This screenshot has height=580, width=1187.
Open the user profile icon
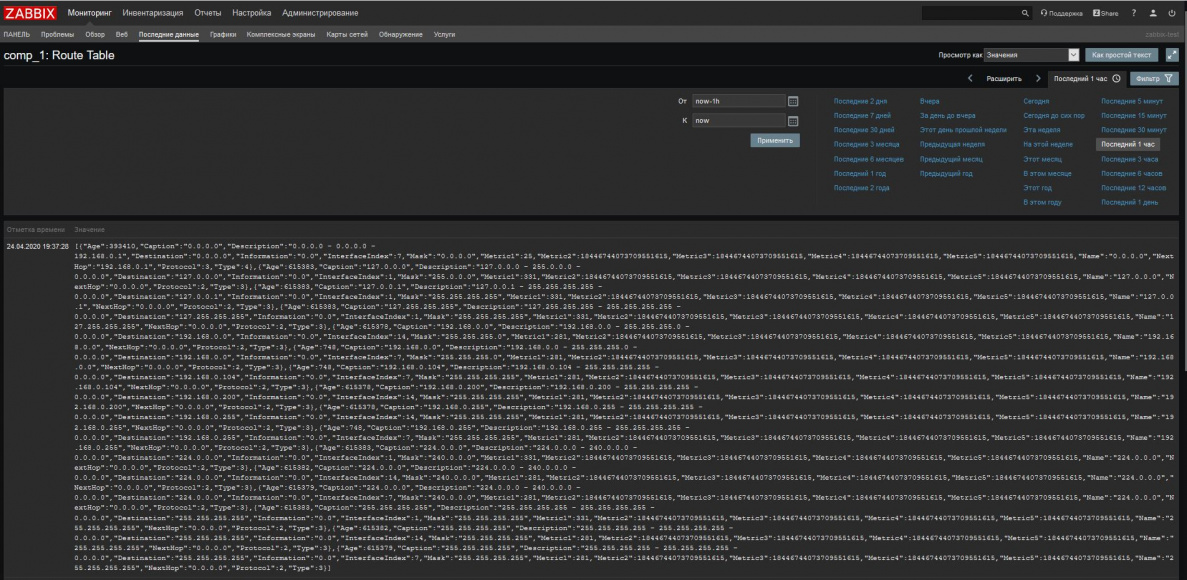(x=1154, y=12)
